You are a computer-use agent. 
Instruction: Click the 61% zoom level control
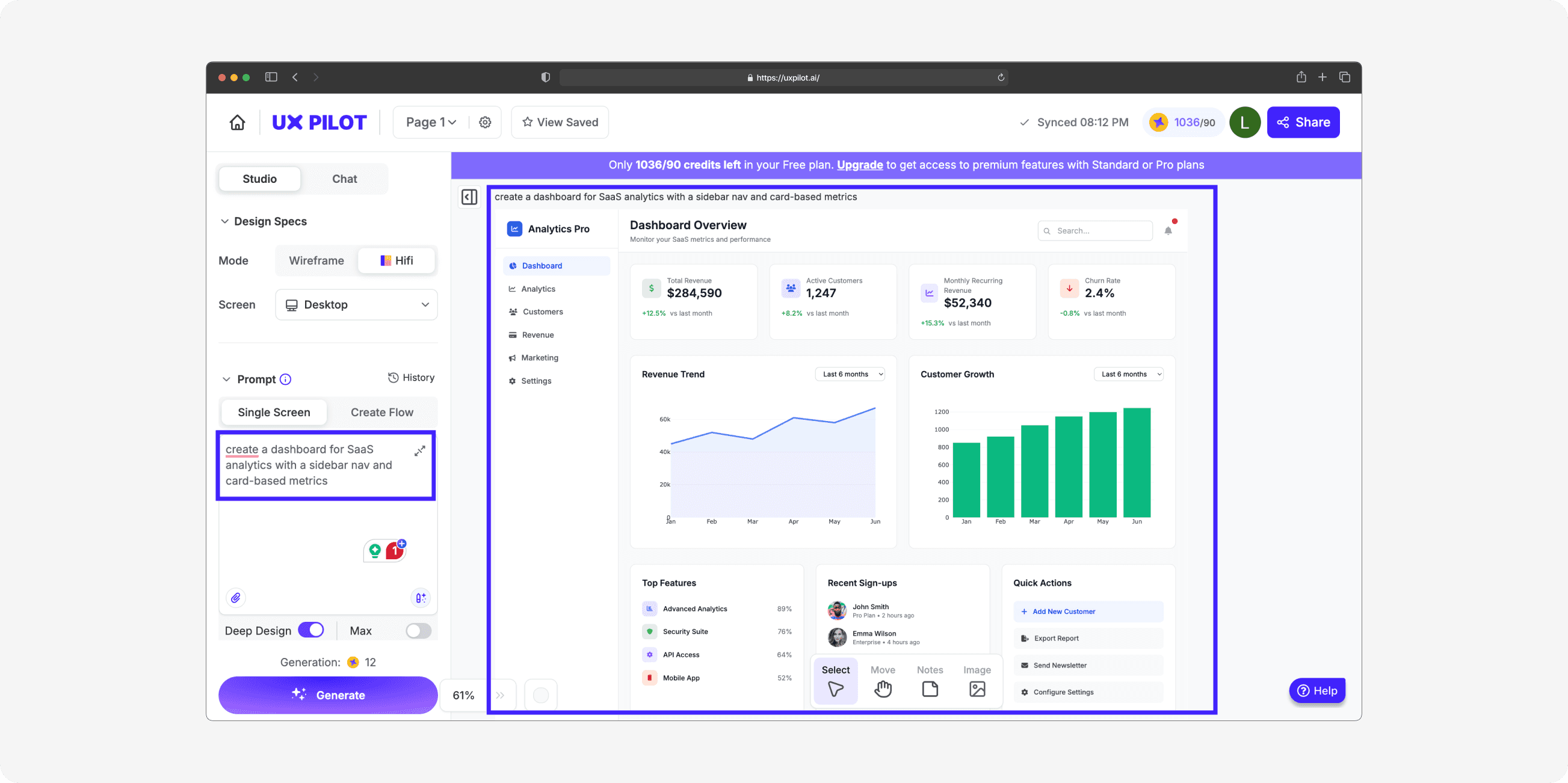[x=463, y=695]
